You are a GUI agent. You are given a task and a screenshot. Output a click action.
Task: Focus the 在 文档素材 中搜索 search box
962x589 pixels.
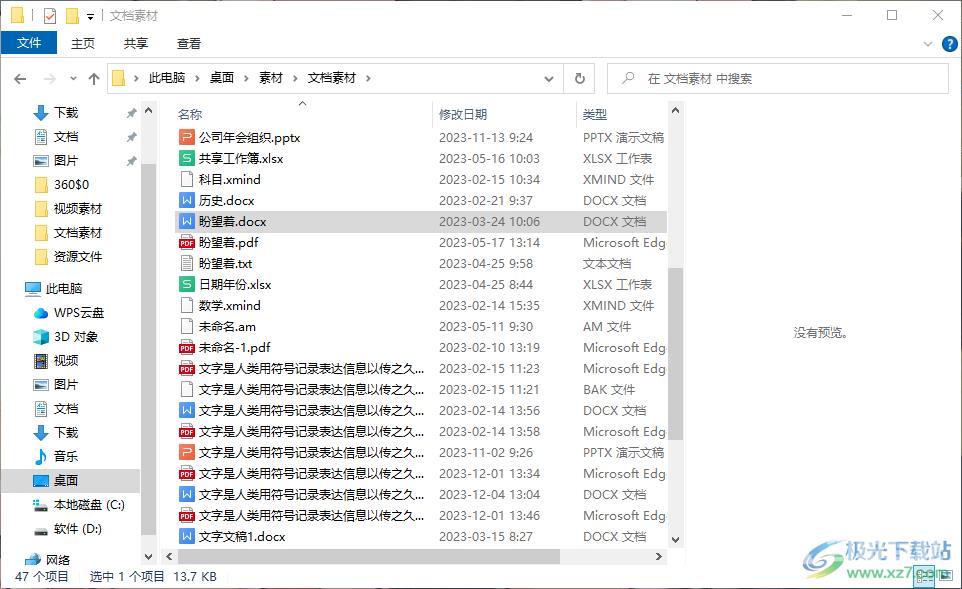pyautogui.click(x=778, y=79)
